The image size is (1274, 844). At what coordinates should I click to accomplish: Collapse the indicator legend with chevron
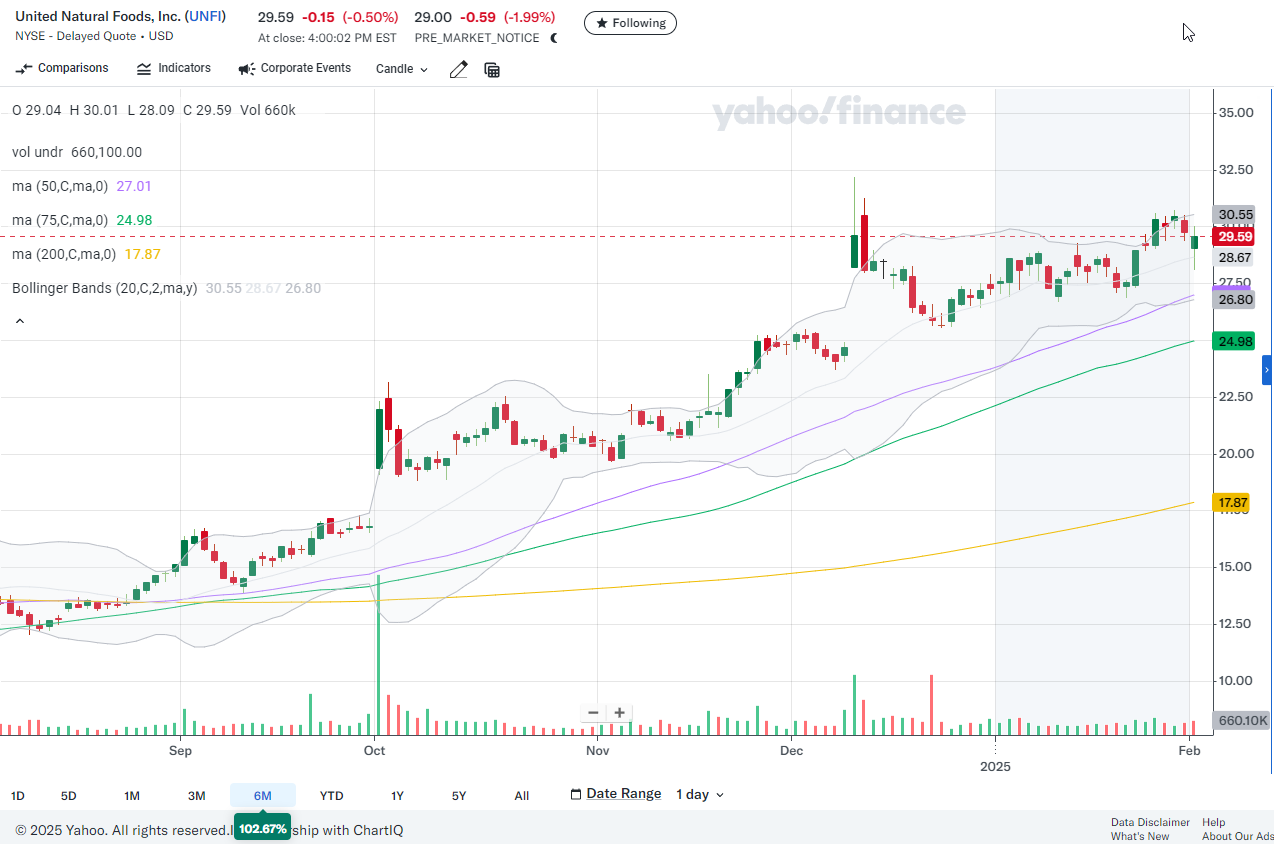pyautogui.click(x=19, y=322)
